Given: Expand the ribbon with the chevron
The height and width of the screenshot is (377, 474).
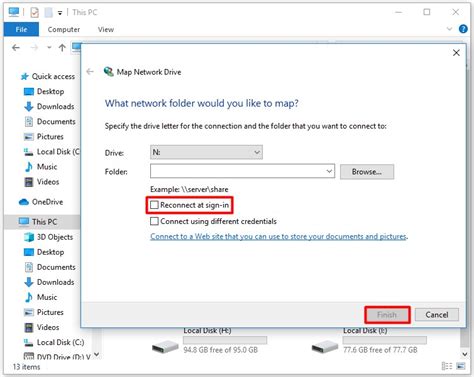Looking at the screenshot, I should [x=449, y=29].
